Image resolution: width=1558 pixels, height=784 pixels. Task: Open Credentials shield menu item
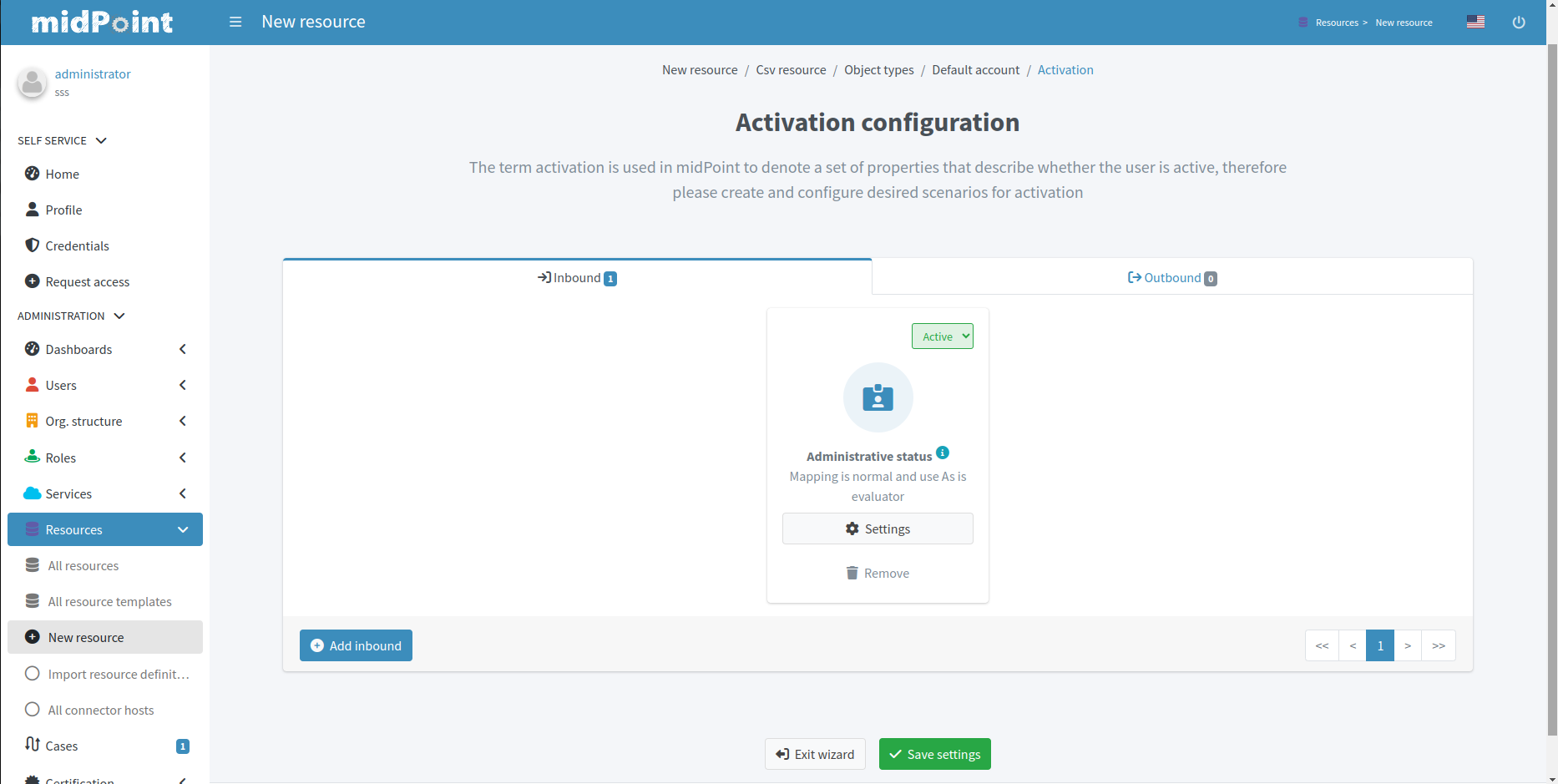pyautogui.click(x=77, y=245)
